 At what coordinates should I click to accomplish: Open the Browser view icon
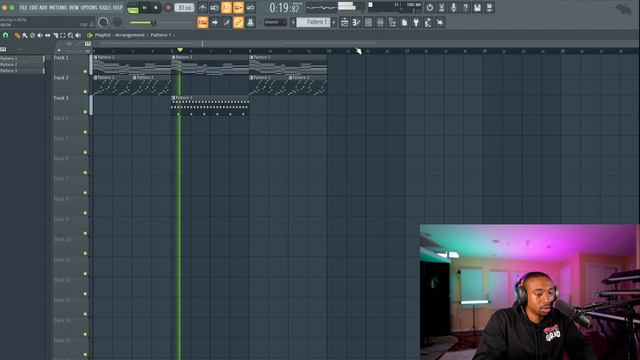pos(392,22)
